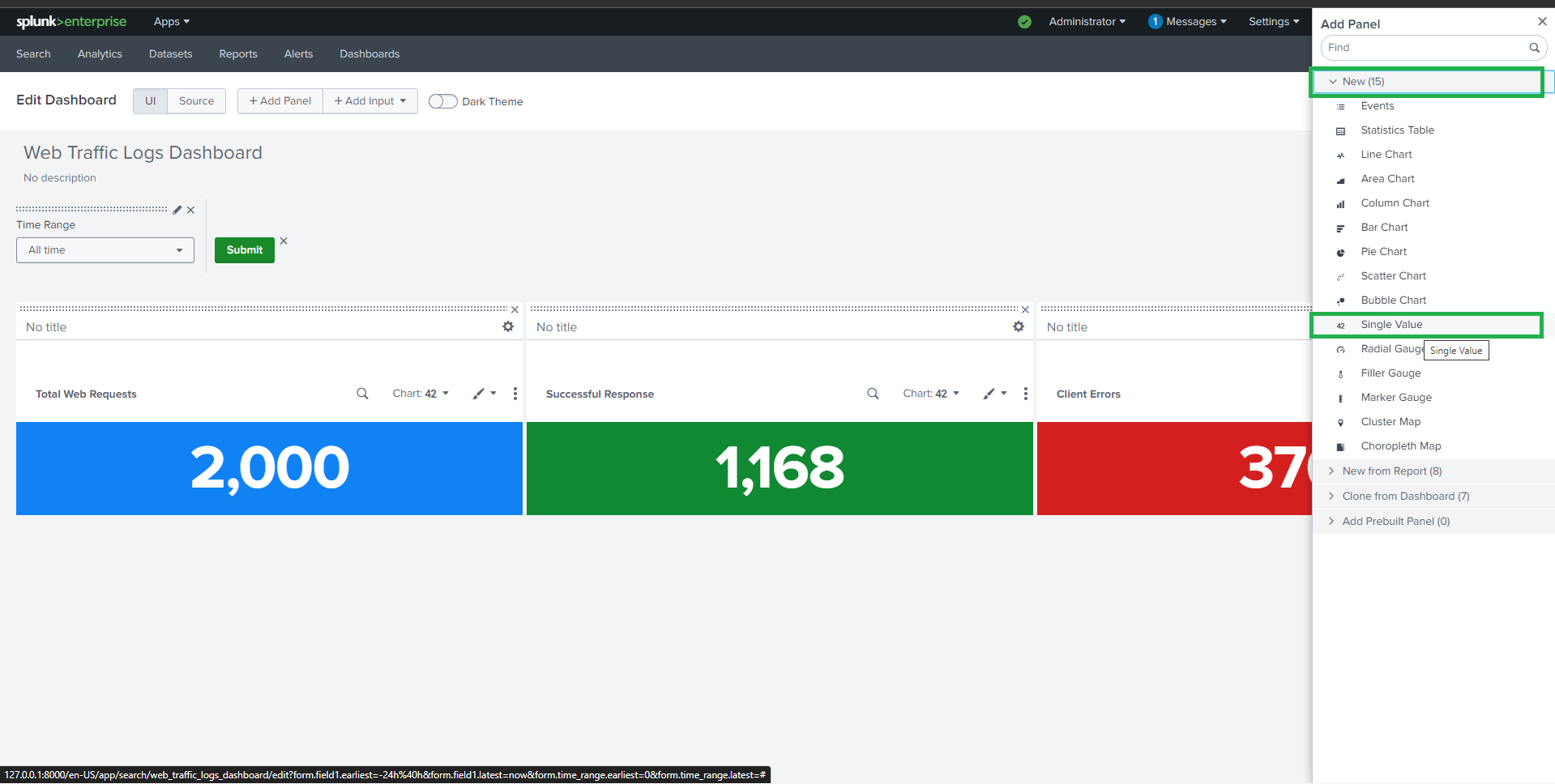The image size is (1555, 784).
Task: Open settings gear for Total Web Requests panel
Action: [x=508, y=326]
